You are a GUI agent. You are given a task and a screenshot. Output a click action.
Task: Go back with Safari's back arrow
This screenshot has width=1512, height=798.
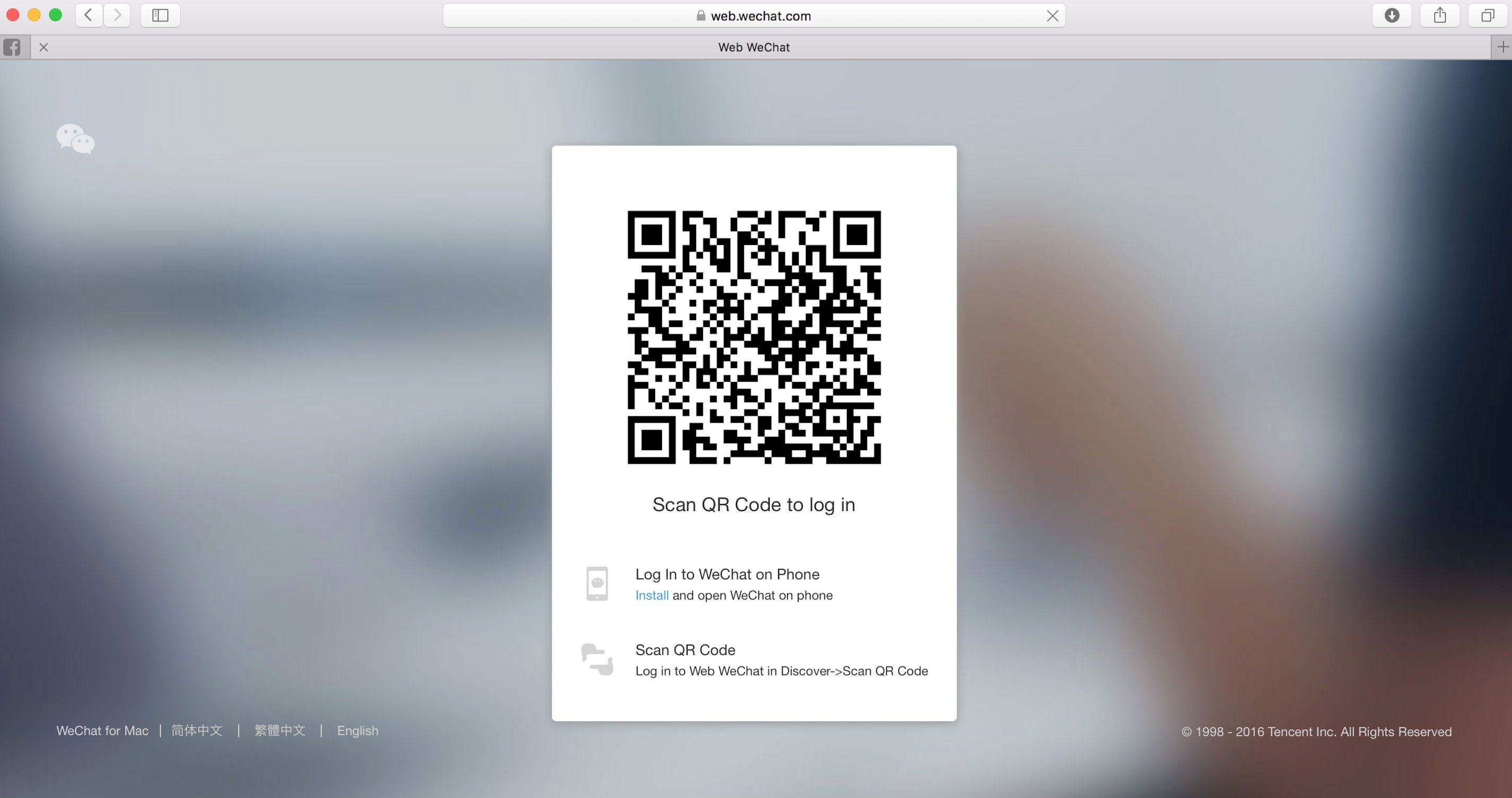point(89,15)
